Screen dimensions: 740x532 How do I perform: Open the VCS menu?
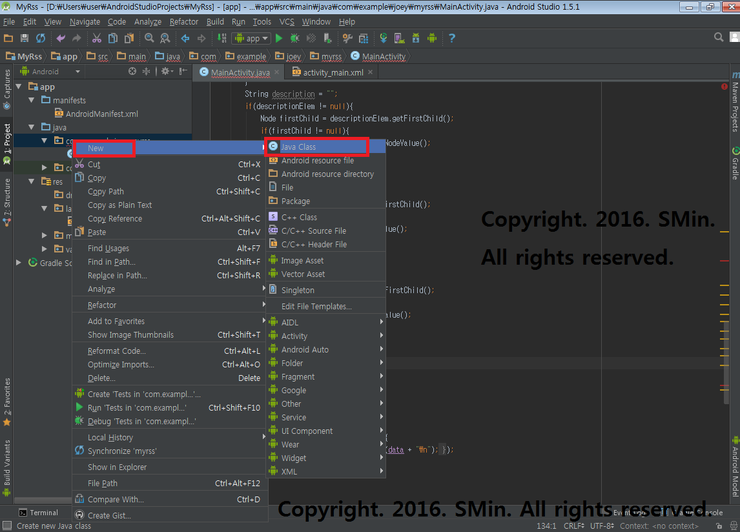[286, 22]
